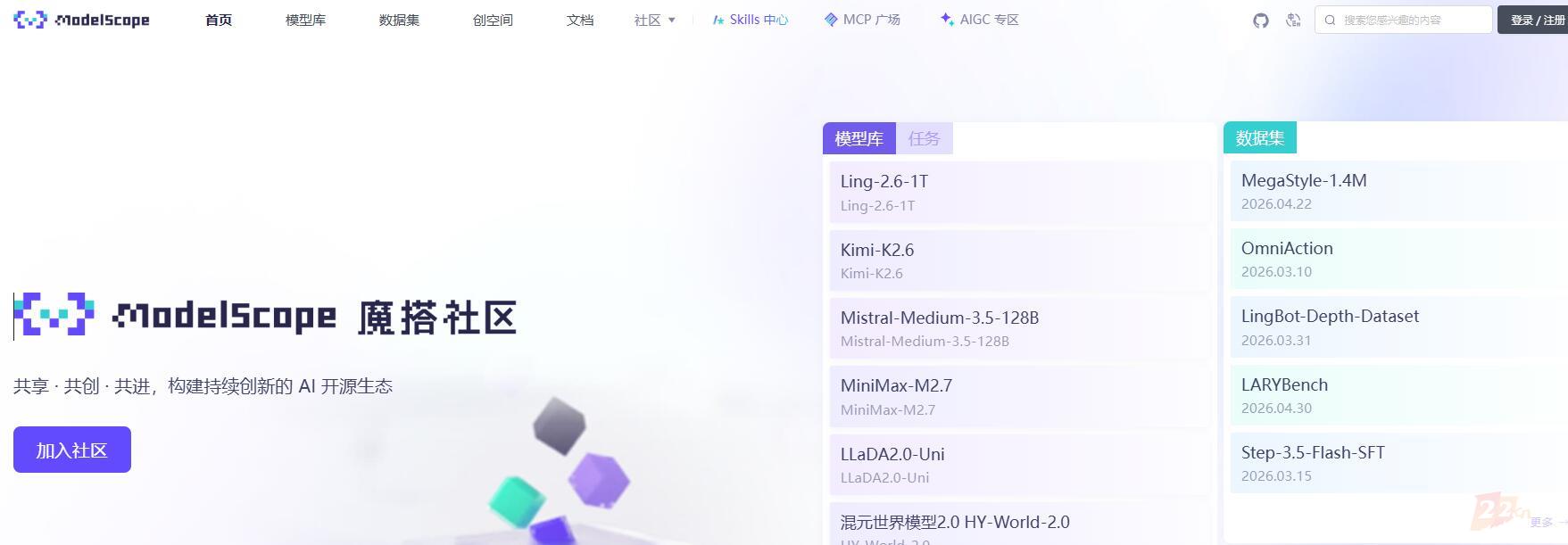Open the OmniAction dataset card
Screen dimensions: 1568x545
point(1398,259)
